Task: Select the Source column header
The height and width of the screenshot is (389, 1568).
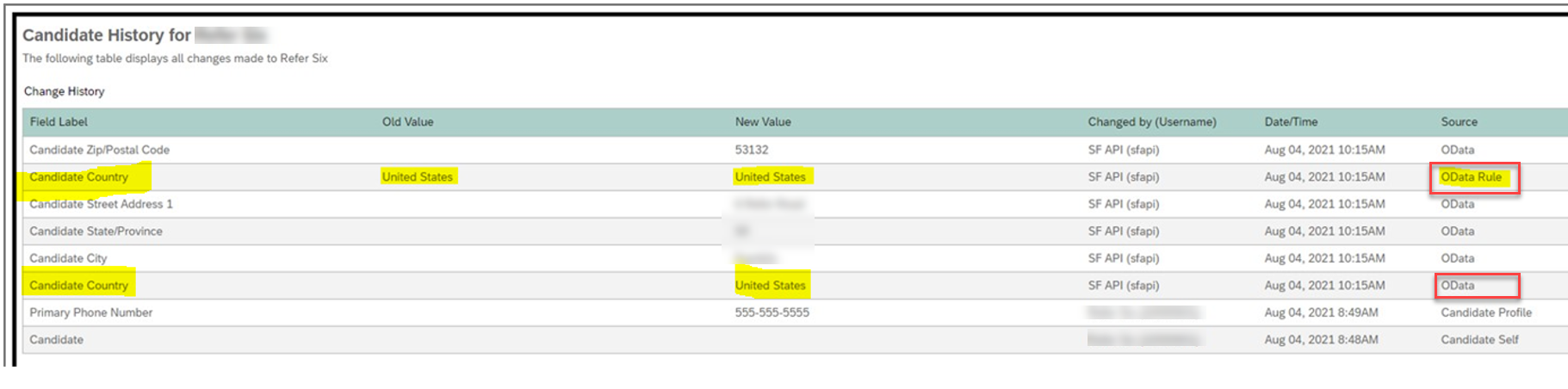Action: [1459, 122]
